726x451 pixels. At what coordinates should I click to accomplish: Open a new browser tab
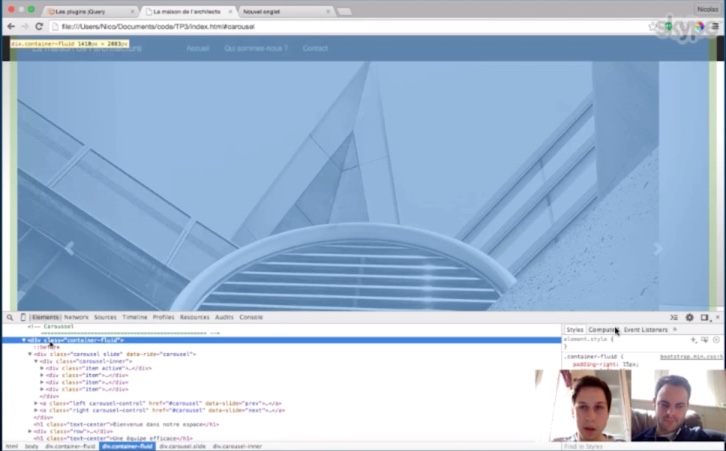pos(344,12)
